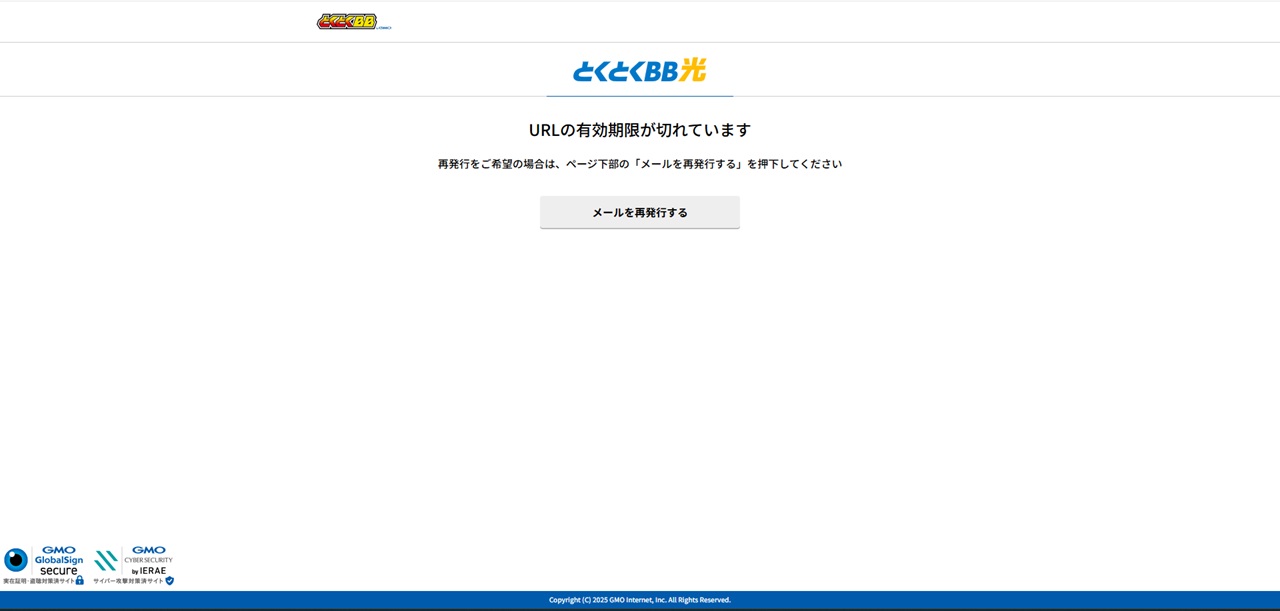Click the small by GMO mark beside the header logo
This screenshot has width=1280, height=611.
384,27
